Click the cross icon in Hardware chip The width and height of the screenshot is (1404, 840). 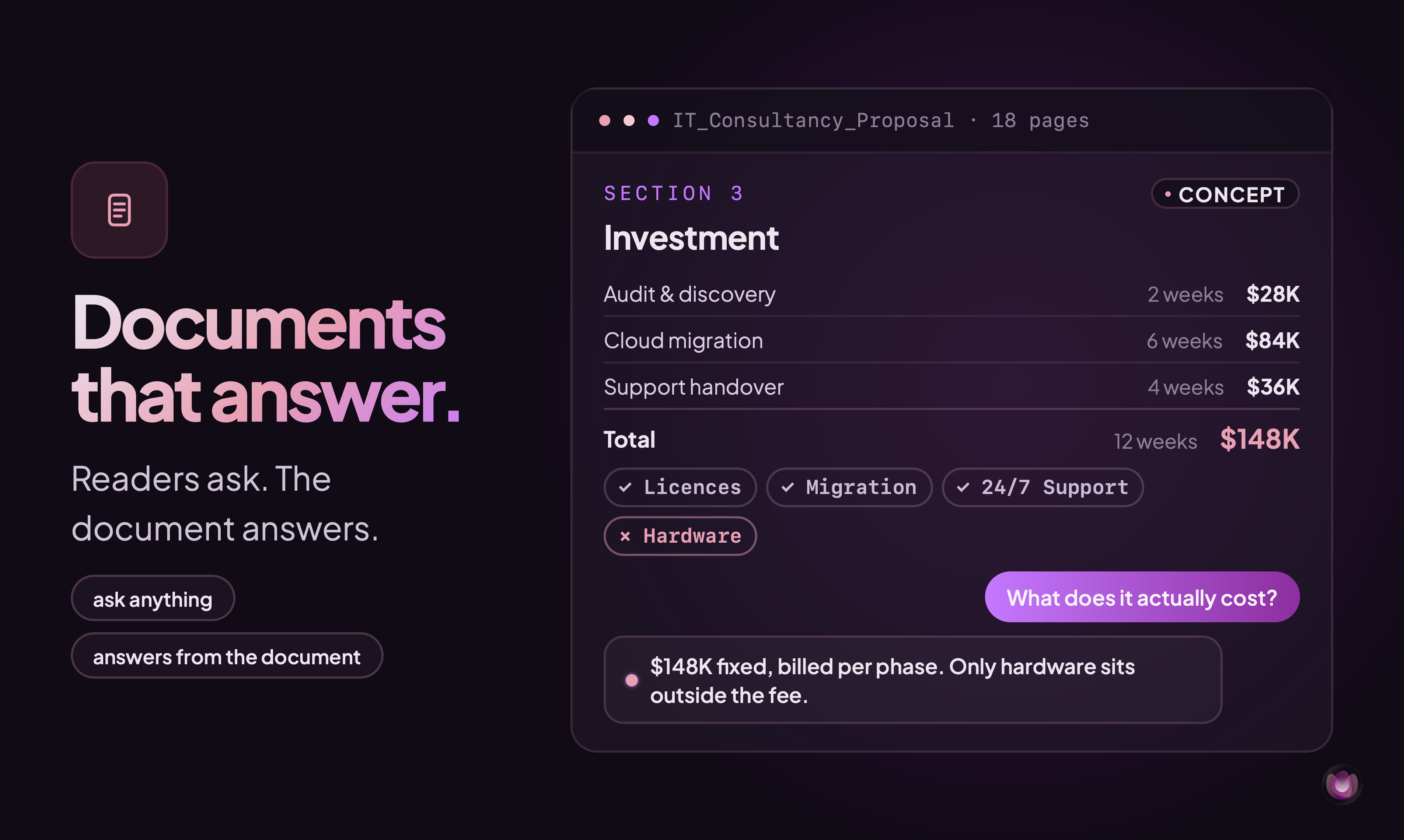[x=625, y=536]
